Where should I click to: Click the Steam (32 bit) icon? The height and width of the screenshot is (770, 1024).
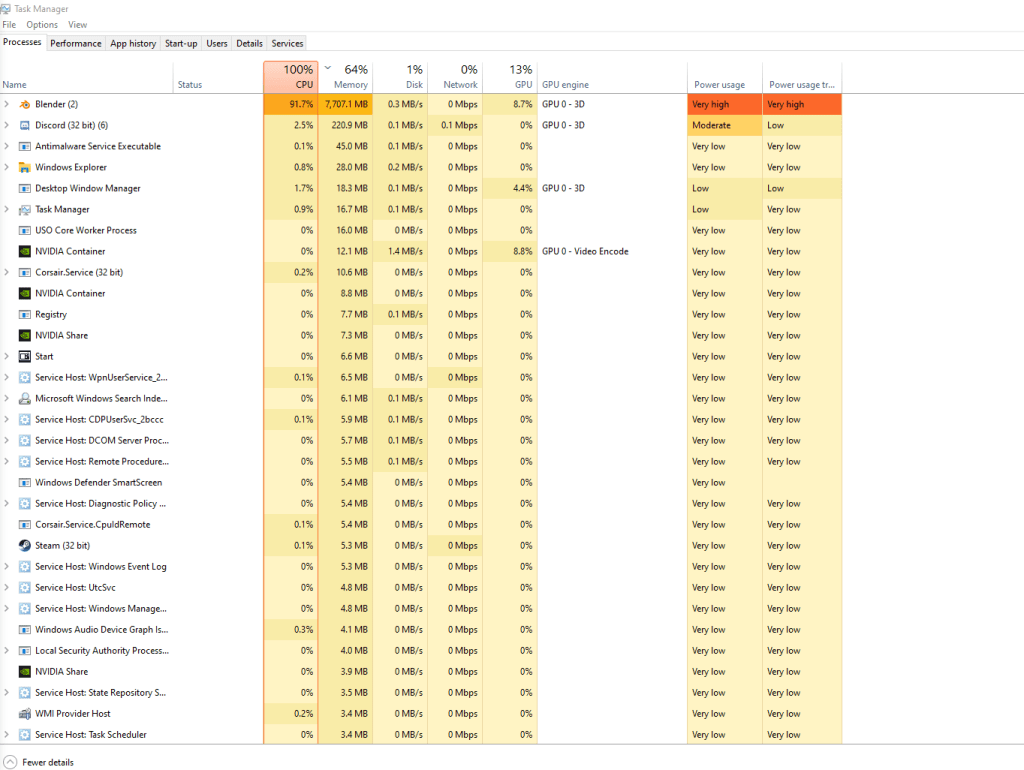(x=25, y=545)
